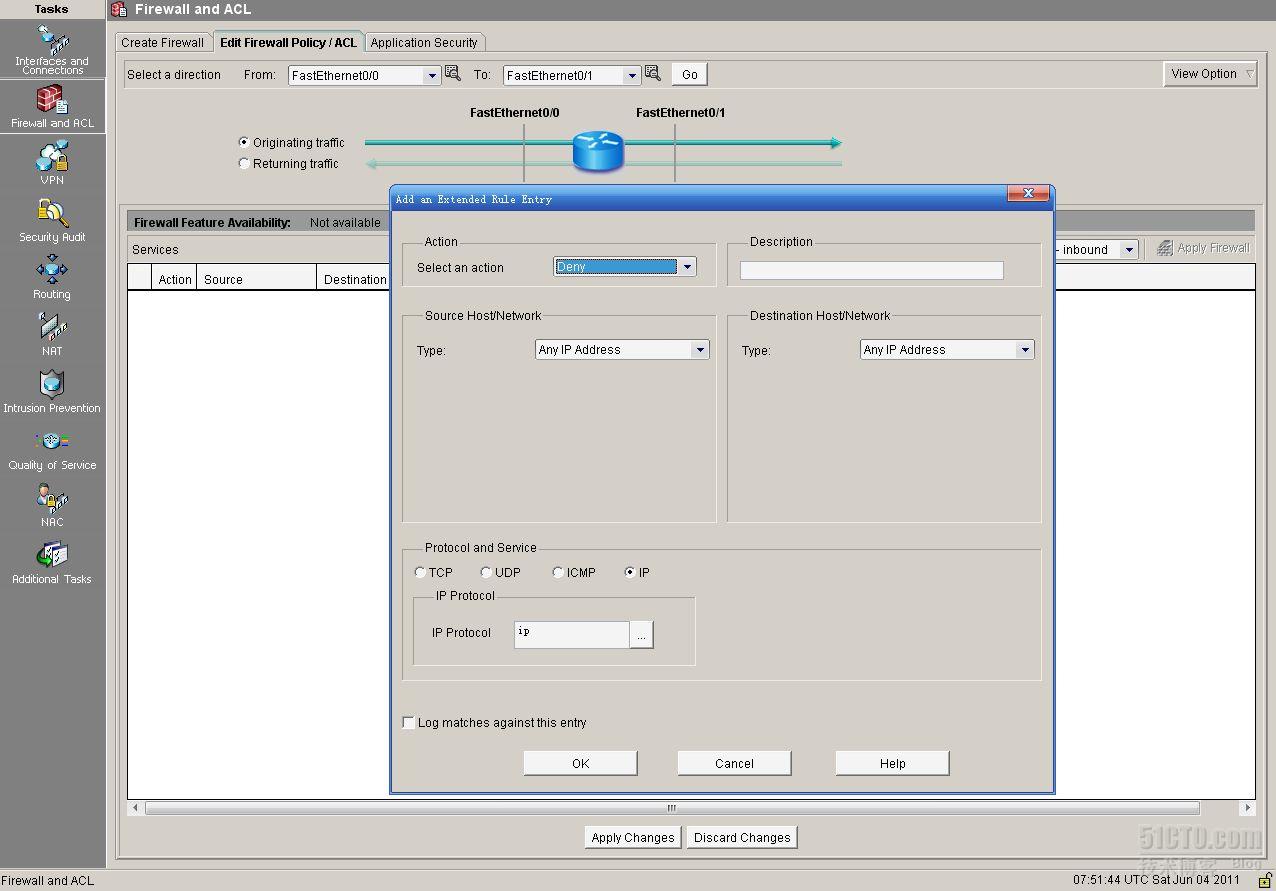Click the interface details icon next to From dropdown

(453, 73)
